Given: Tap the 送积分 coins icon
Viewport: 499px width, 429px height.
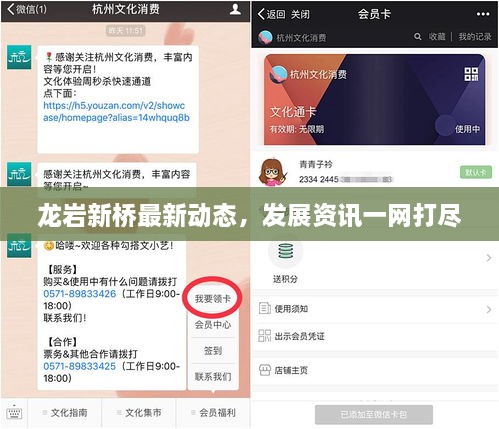Looking at the screenshot, I should [286, 252].
